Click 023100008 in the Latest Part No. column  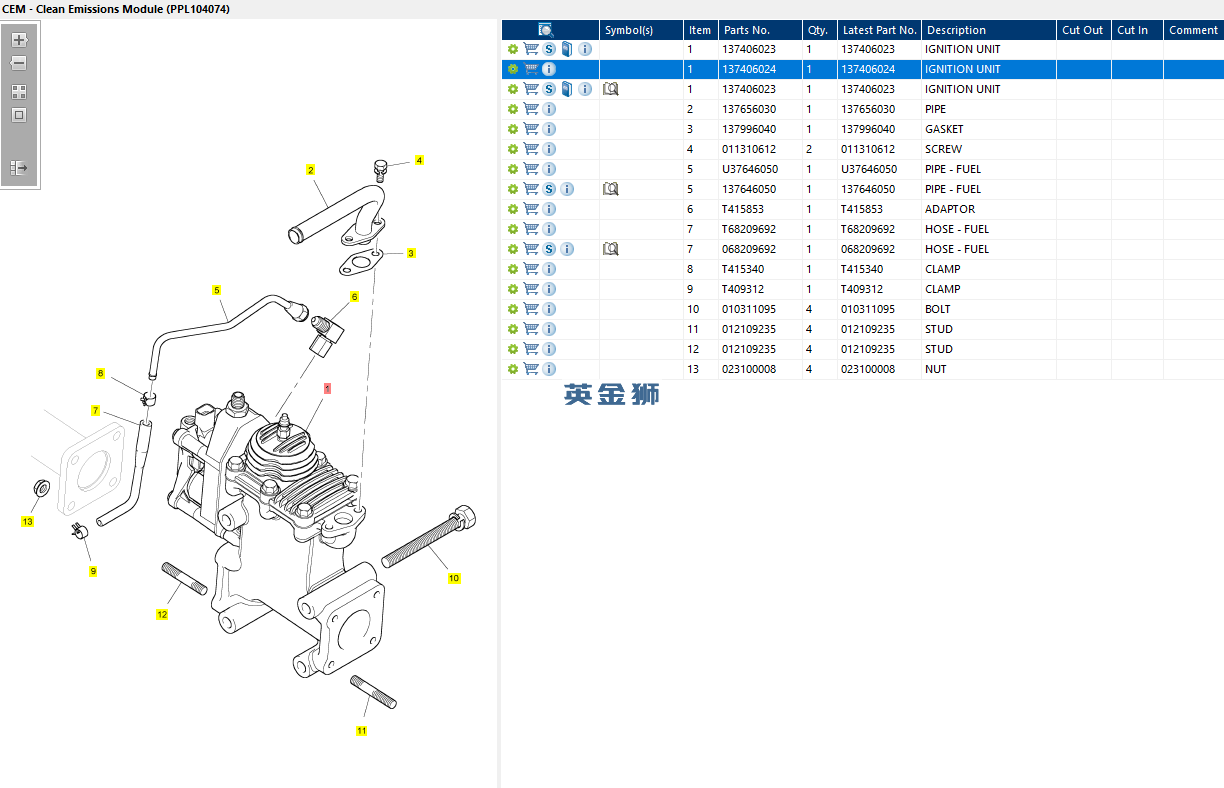coord(868,369)
